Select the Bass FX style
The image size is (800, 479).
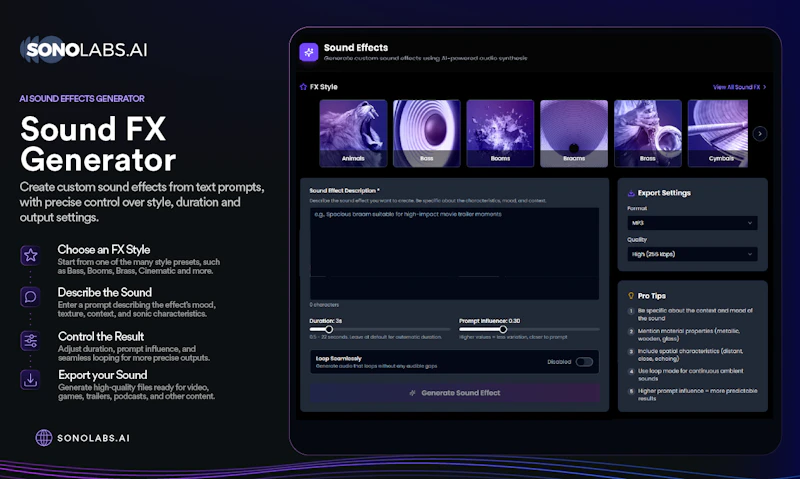(x=427, y=134)
